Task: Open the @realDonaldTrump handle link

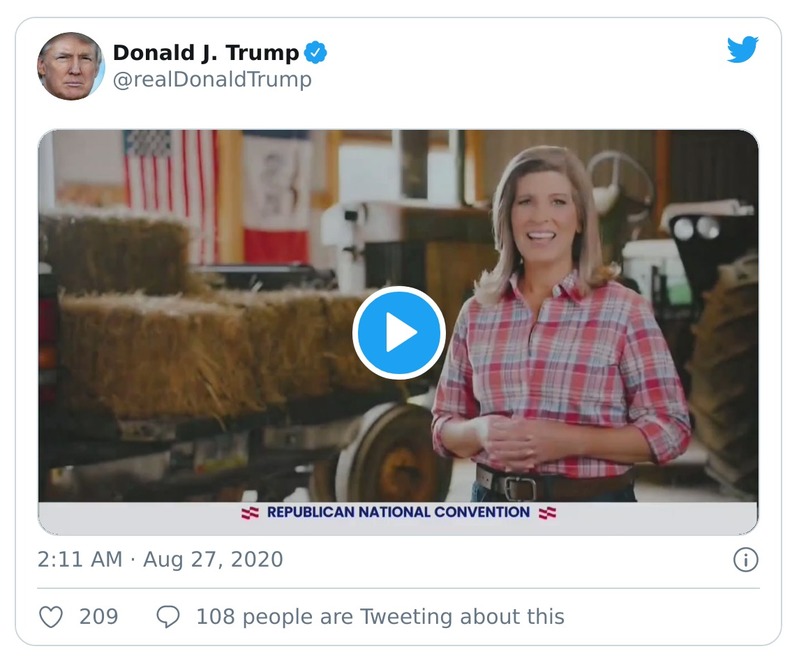Action: [x=212, y=80]
